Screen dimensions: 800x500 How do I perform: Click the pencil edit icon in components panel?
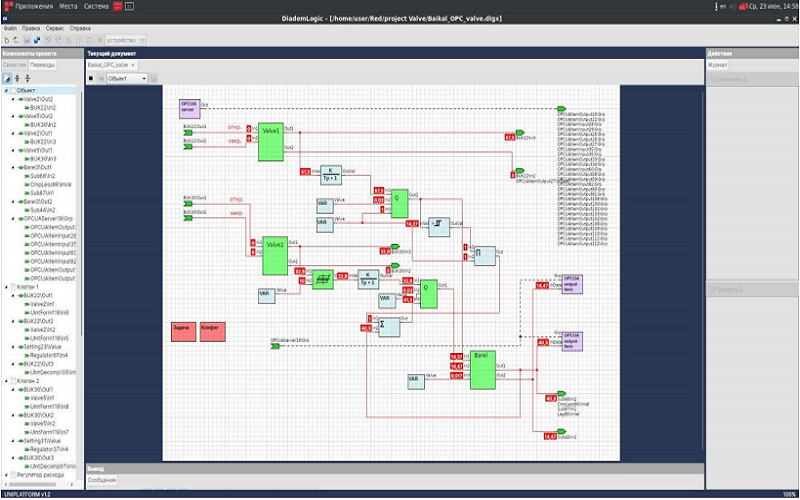coord(7,77)
